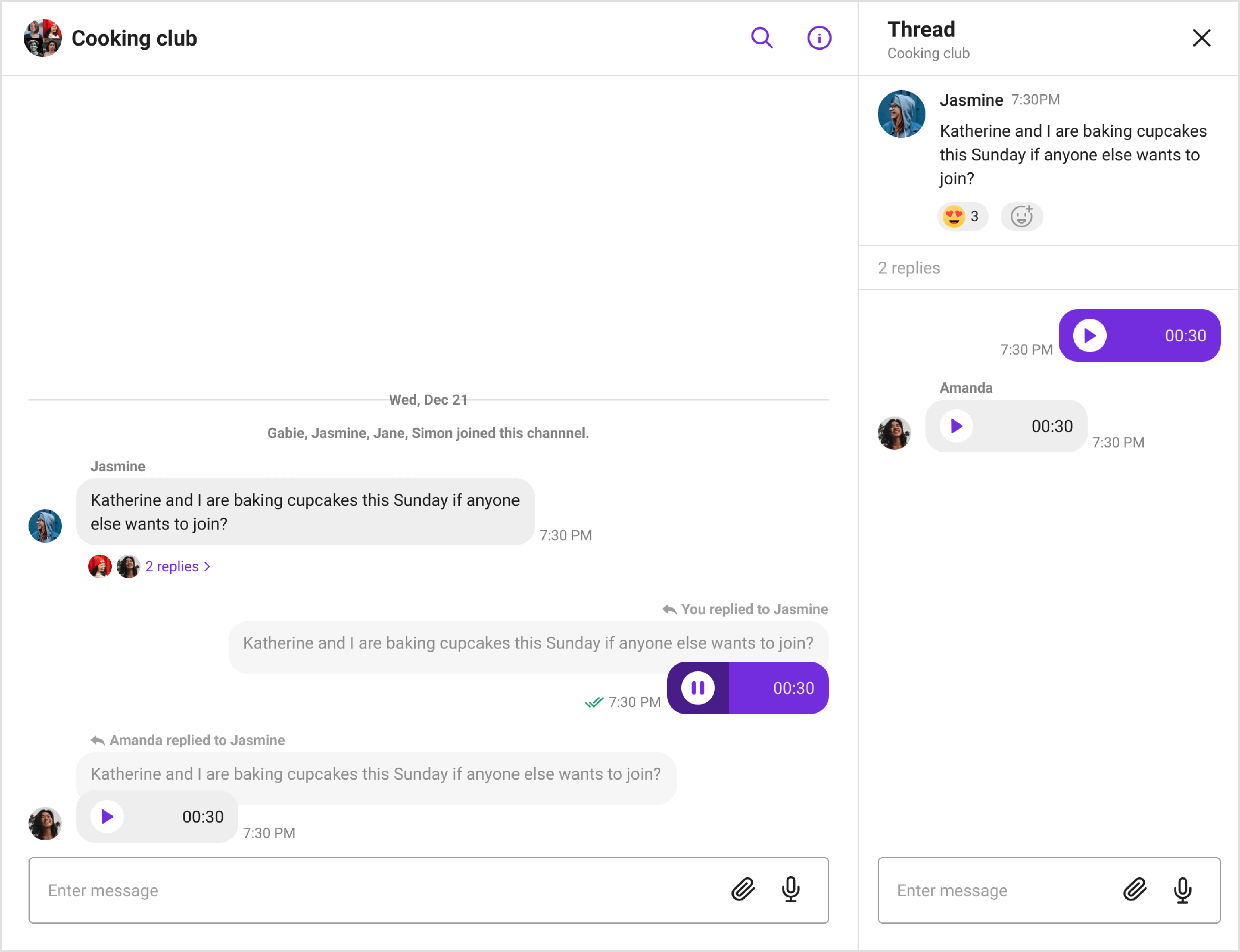
Task: Attach a file in the thread message box
Action: [1135, 889]
